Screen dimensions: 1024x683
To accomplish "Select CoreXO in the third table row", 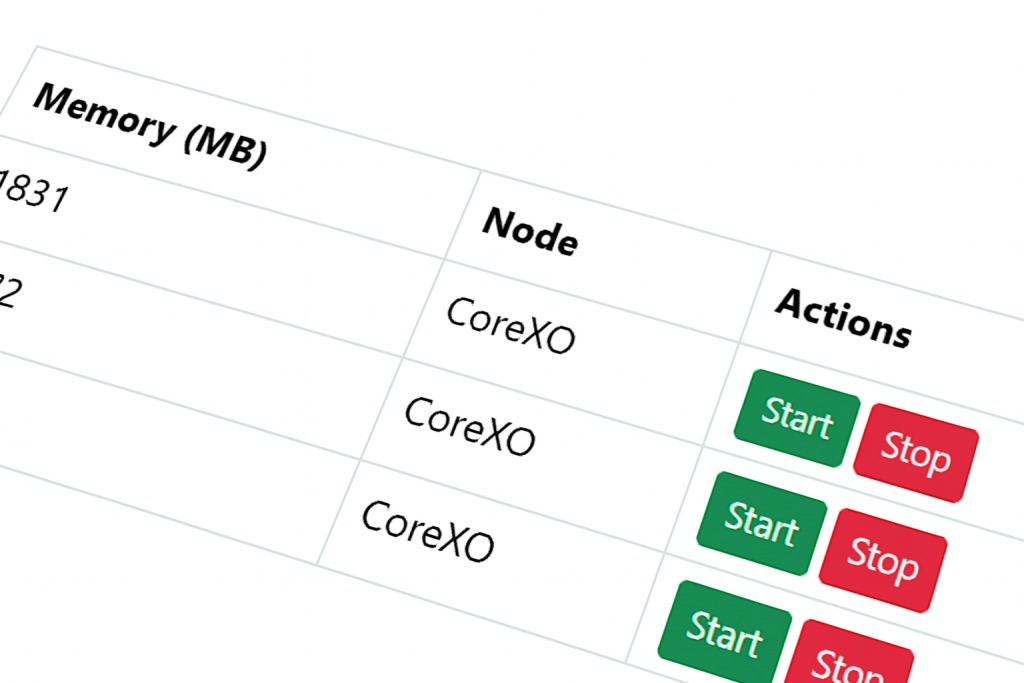I will (x=427, y=532).
